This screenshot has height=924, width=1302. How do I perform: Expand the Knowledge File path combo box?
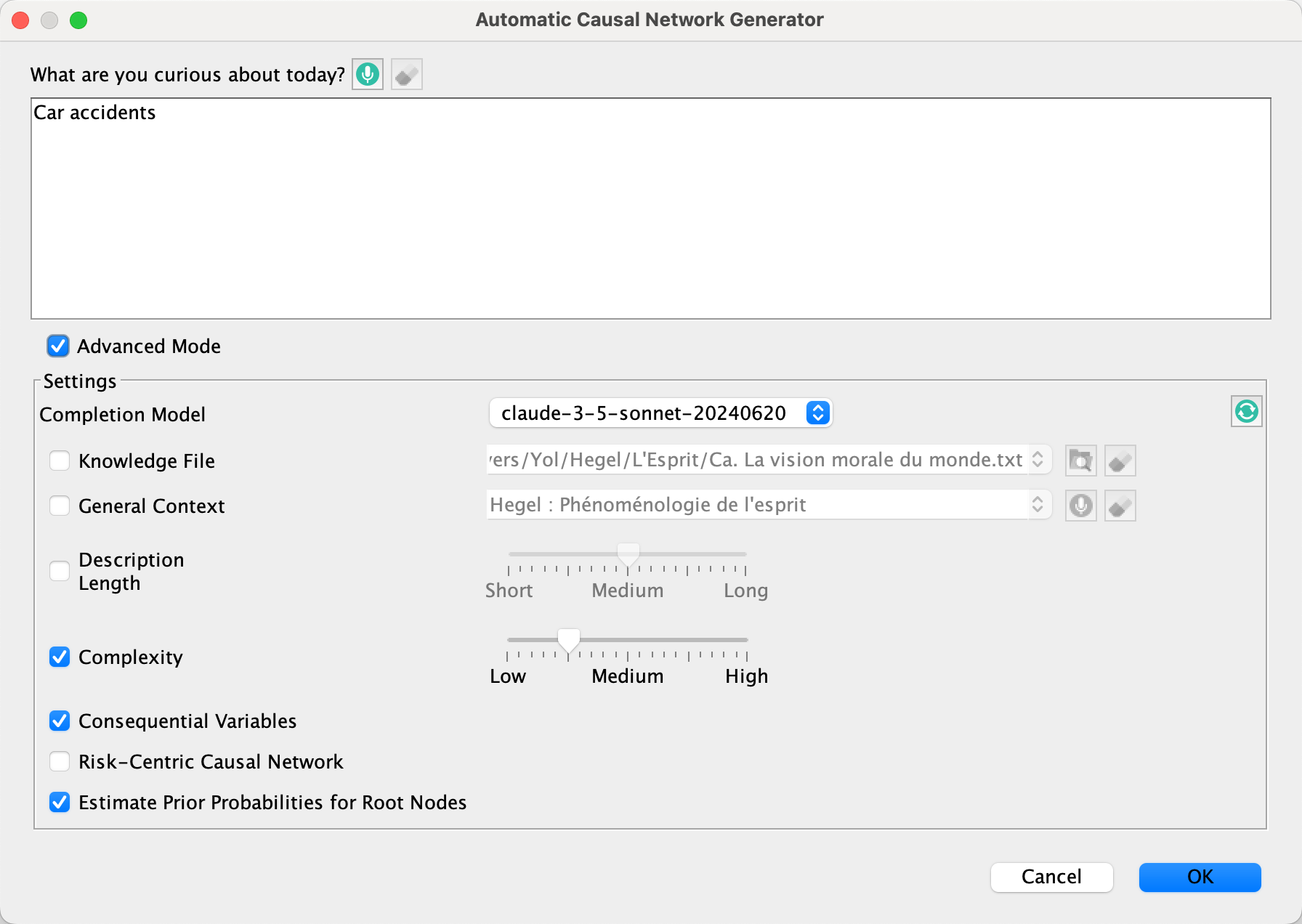[x=1038, y=460]
